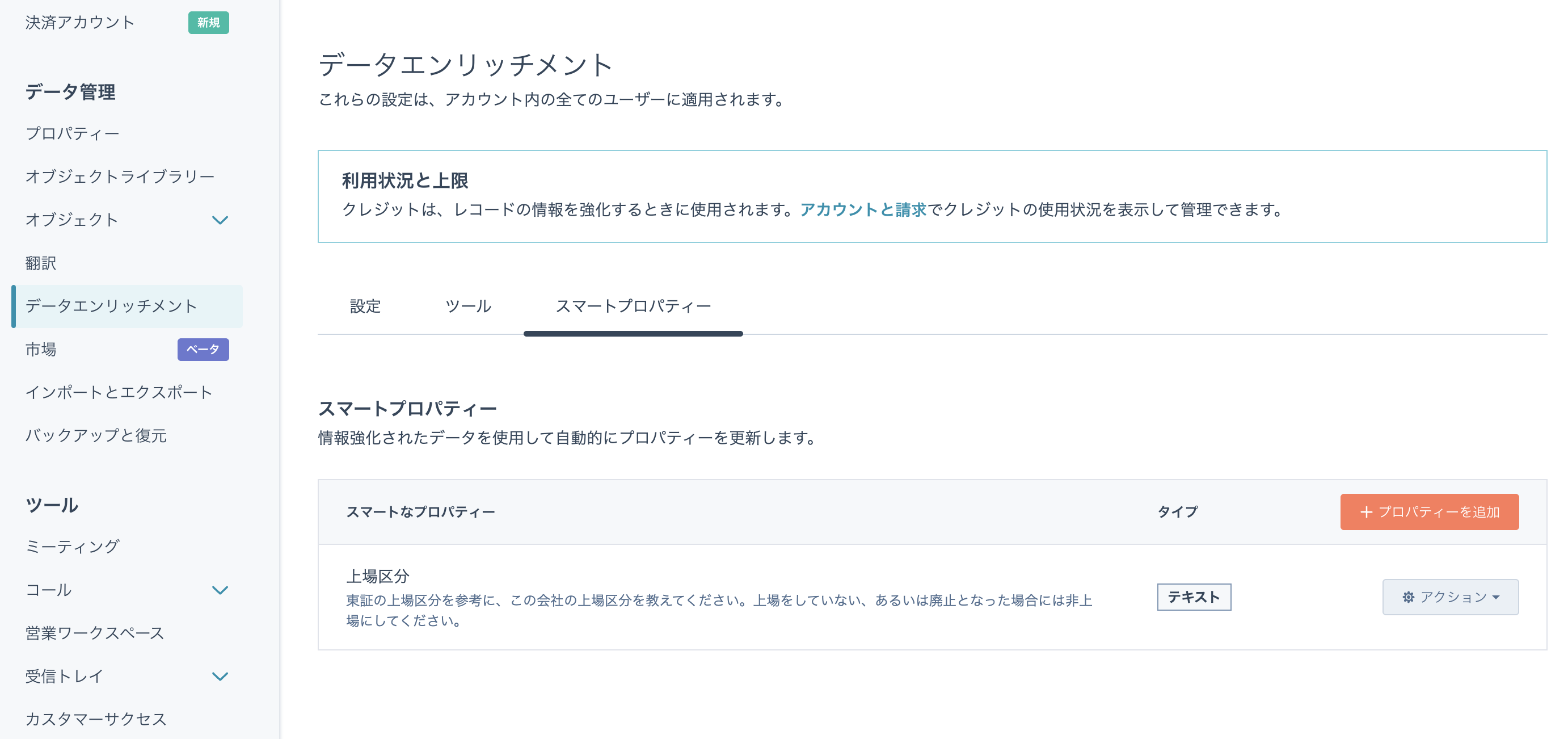1568x739 pixels.
Task: Follow the アカウントと請求 link
Action: [862, 209]
